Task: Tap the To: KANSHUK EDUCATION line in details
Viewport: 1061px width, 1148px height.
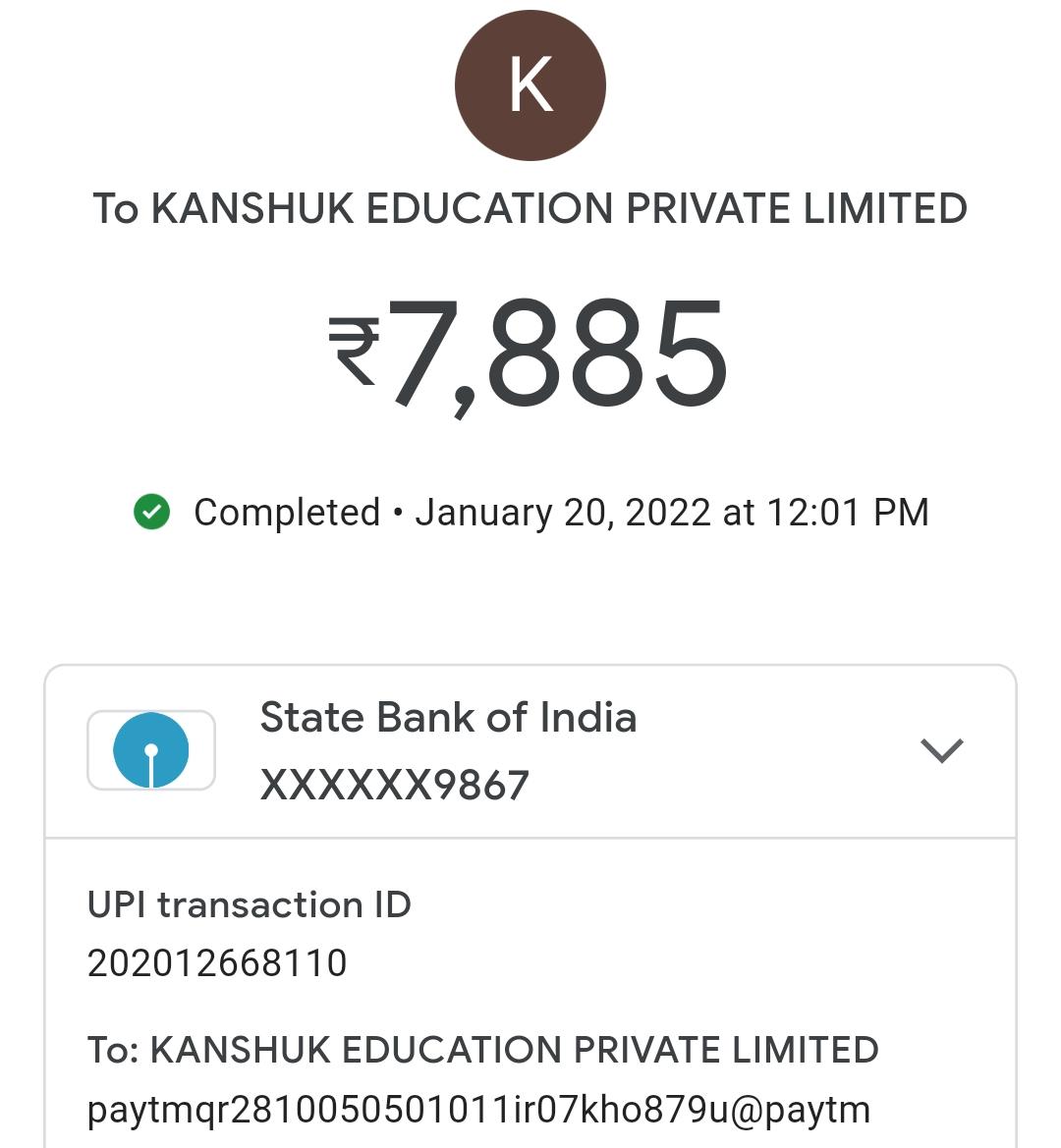Action: [x=482, y=1050]
